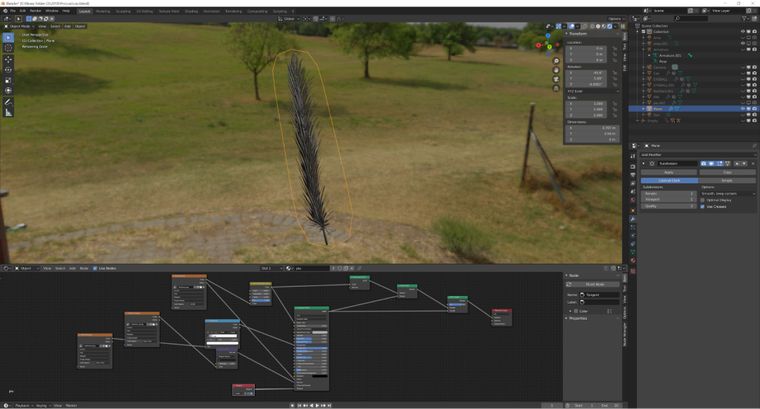This screenshot has width=760, height=409.
Task: Select the Transform tool
Action: (8, 90)
